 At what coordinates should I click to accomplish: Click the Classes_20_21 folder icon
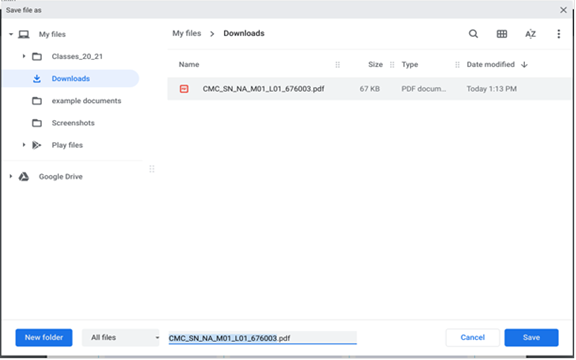click(x=37, y=57)
